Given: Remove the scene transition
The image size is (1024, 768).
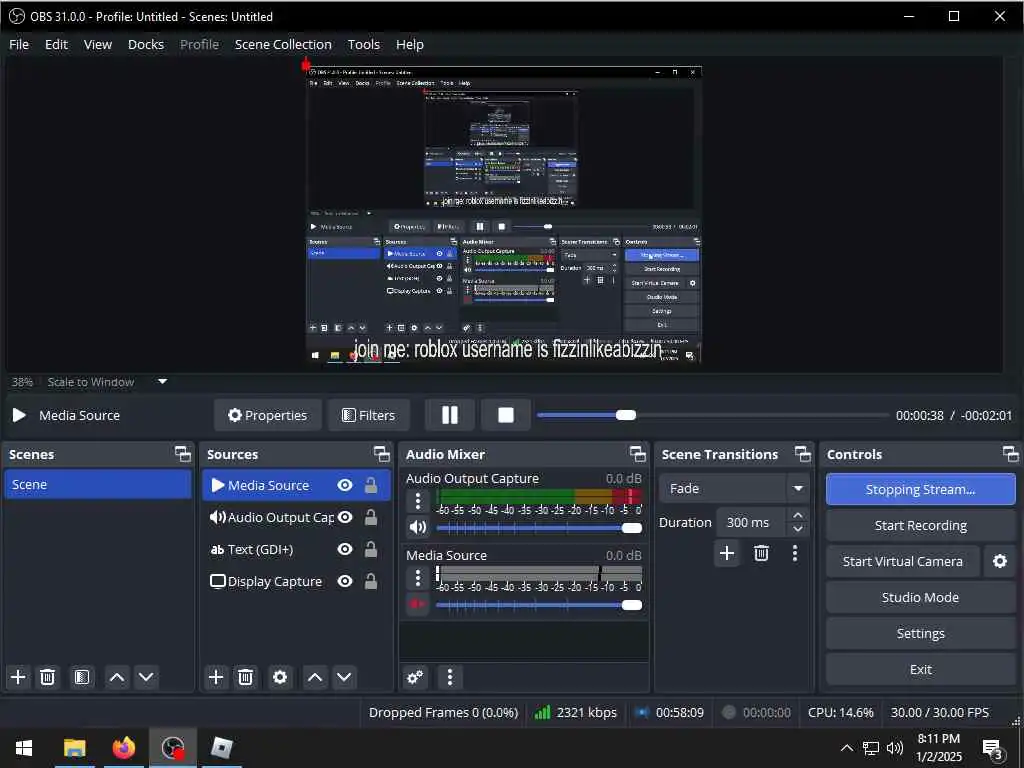Looking at the screenshot, I should pos(761,554).
